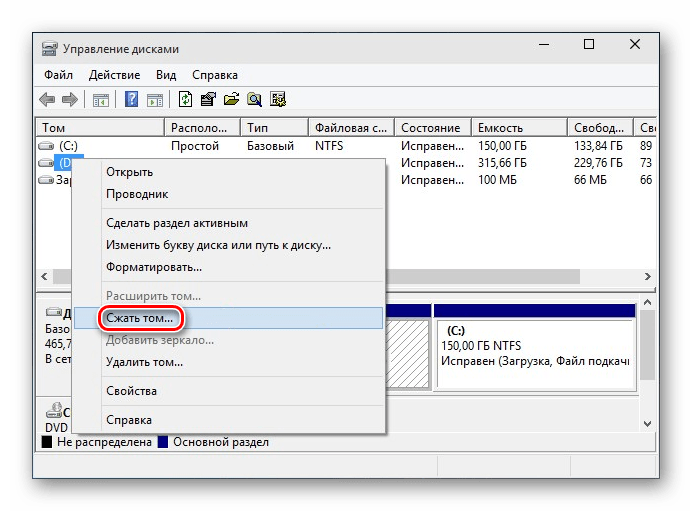This screenshot has width=693, height=511.
Task: Click the Disk Management window title icon
Action: coord(50,49)
